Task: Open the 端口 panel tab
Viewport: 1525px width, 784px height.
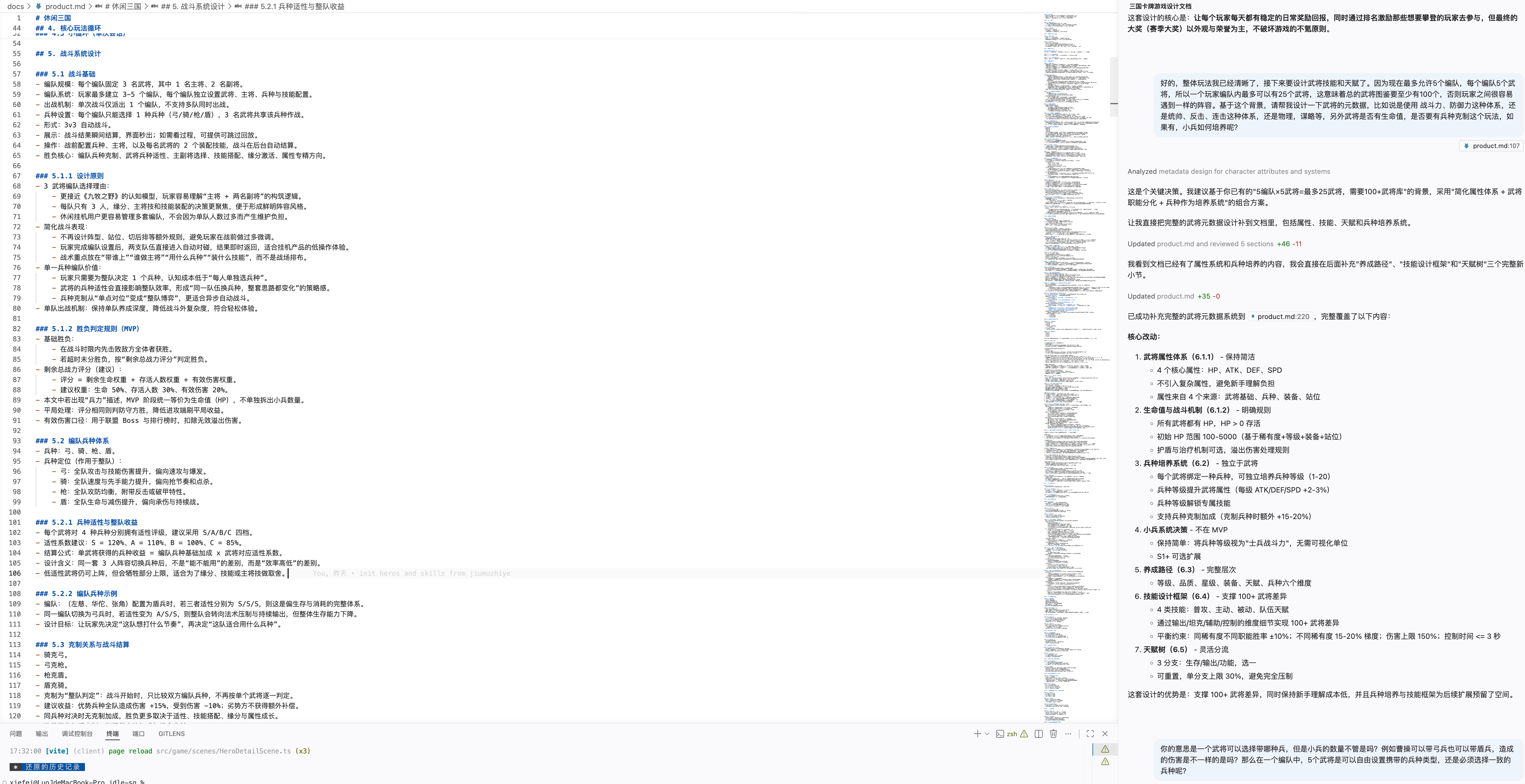Action: (138, 734)
